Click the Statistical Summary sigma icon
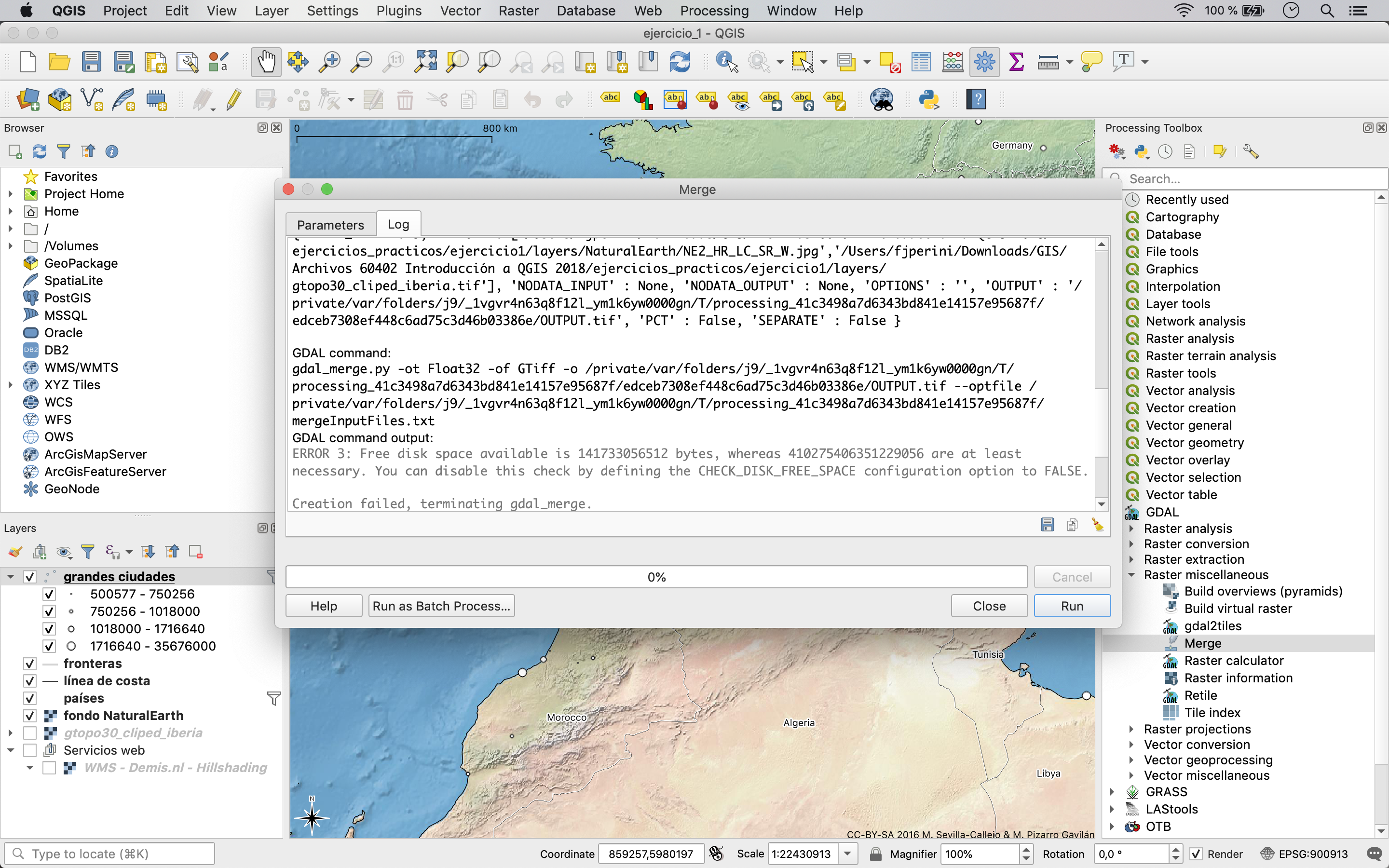The image size is (1389, 868). (x=1016, y=61)
